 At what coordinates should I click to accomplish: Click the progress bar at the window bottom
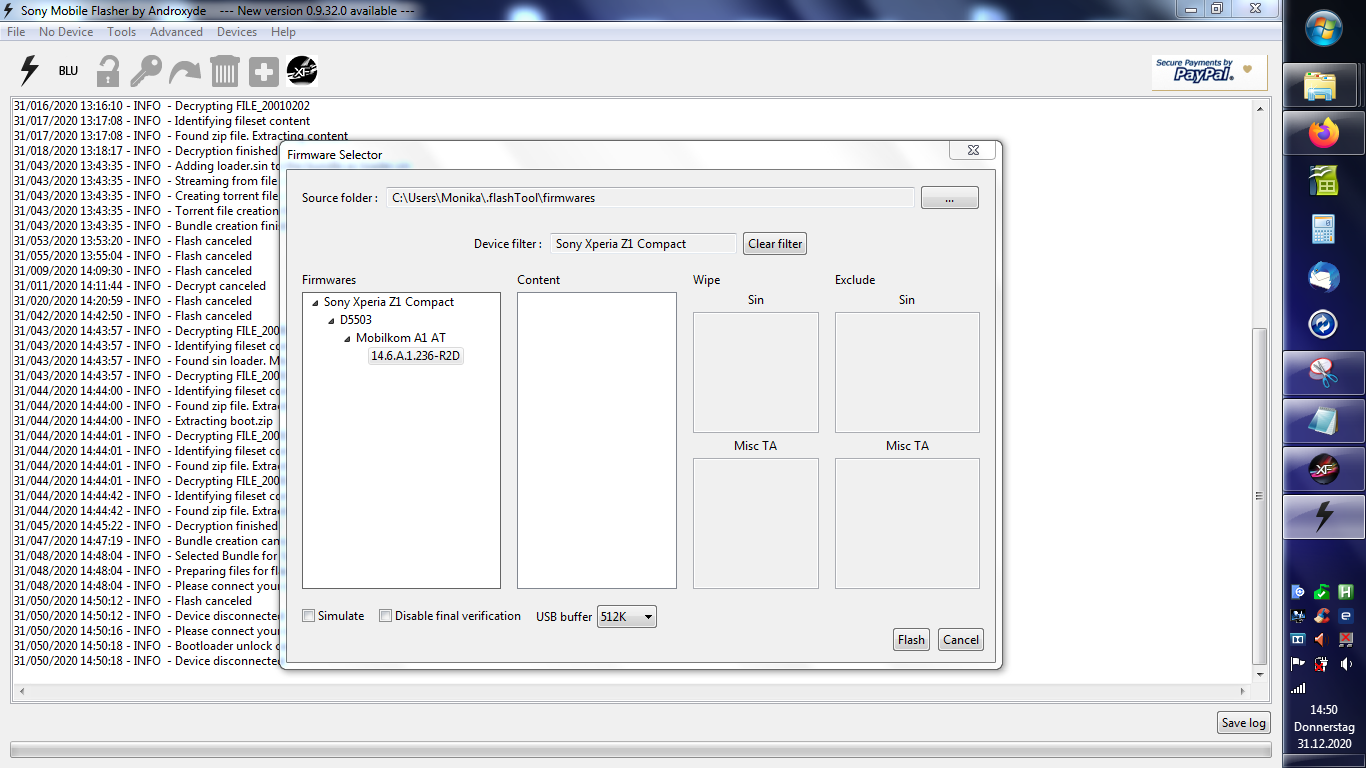point(641,749)
